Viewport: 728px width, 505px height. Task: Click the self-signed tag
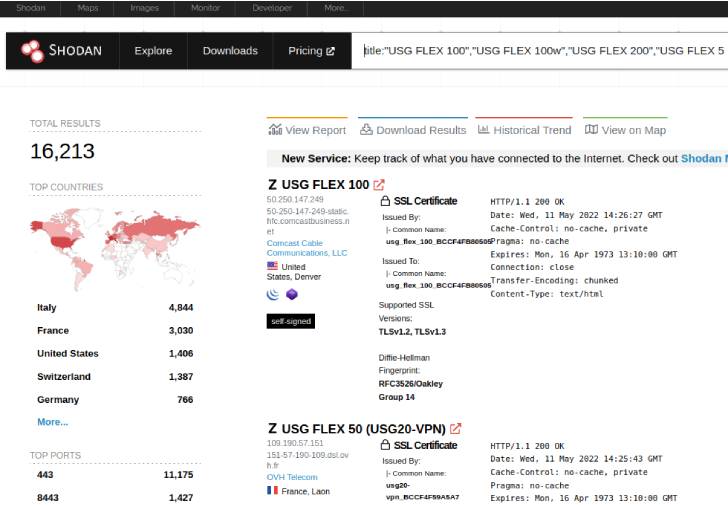click(291, 321)
